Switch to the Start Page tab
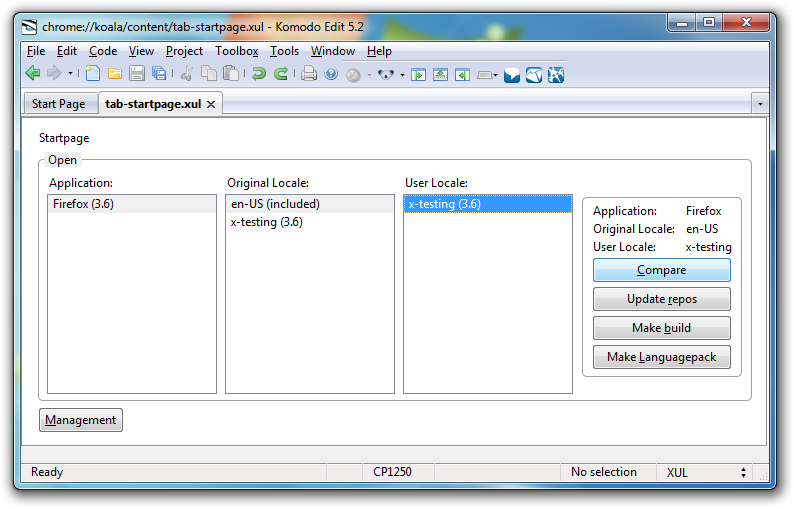This screenshot has height=509, width=794. point(59,104)
